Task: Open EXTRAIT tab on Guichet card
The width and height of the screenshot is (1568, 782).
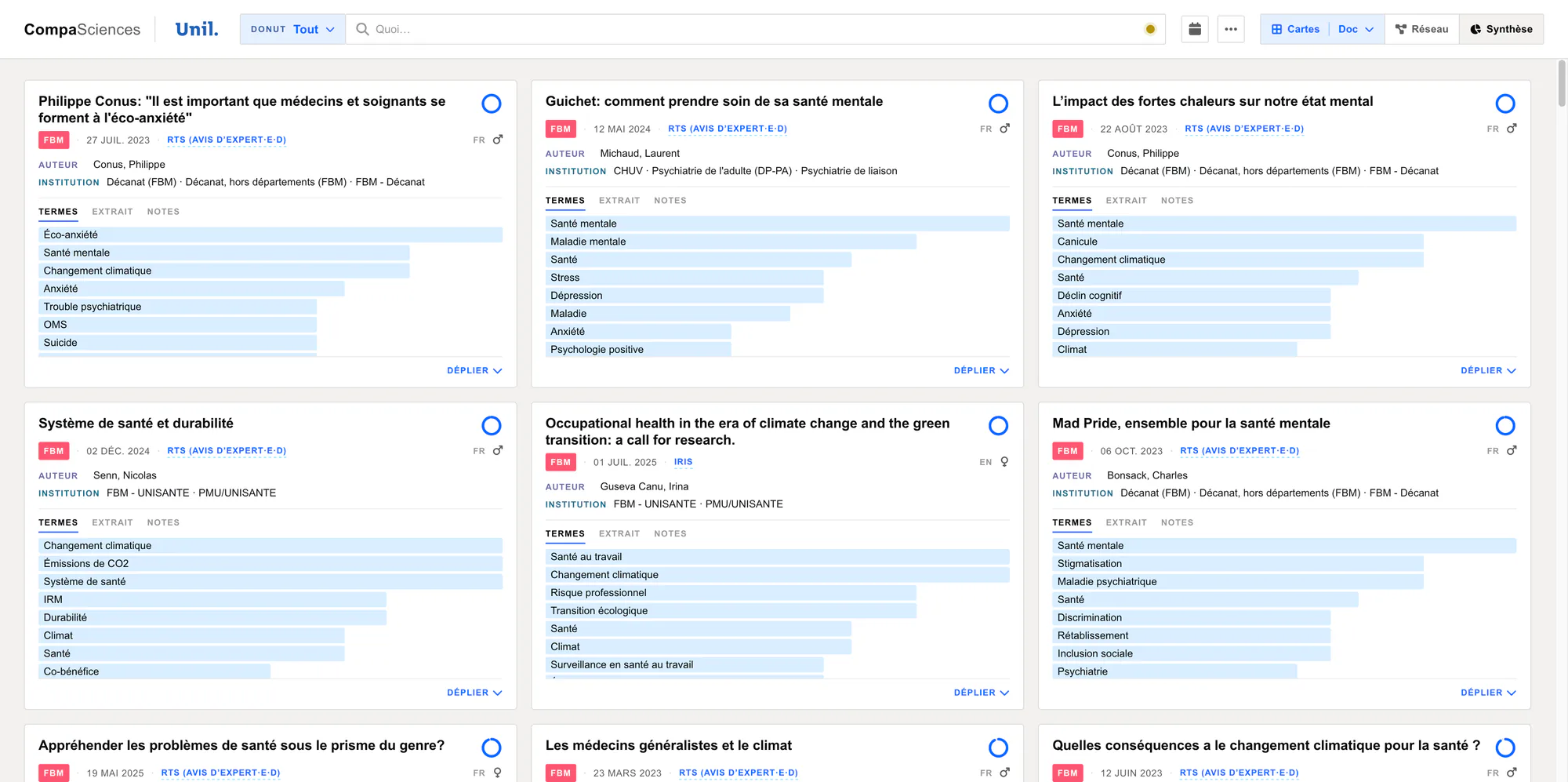Action: tap(619, 201)
